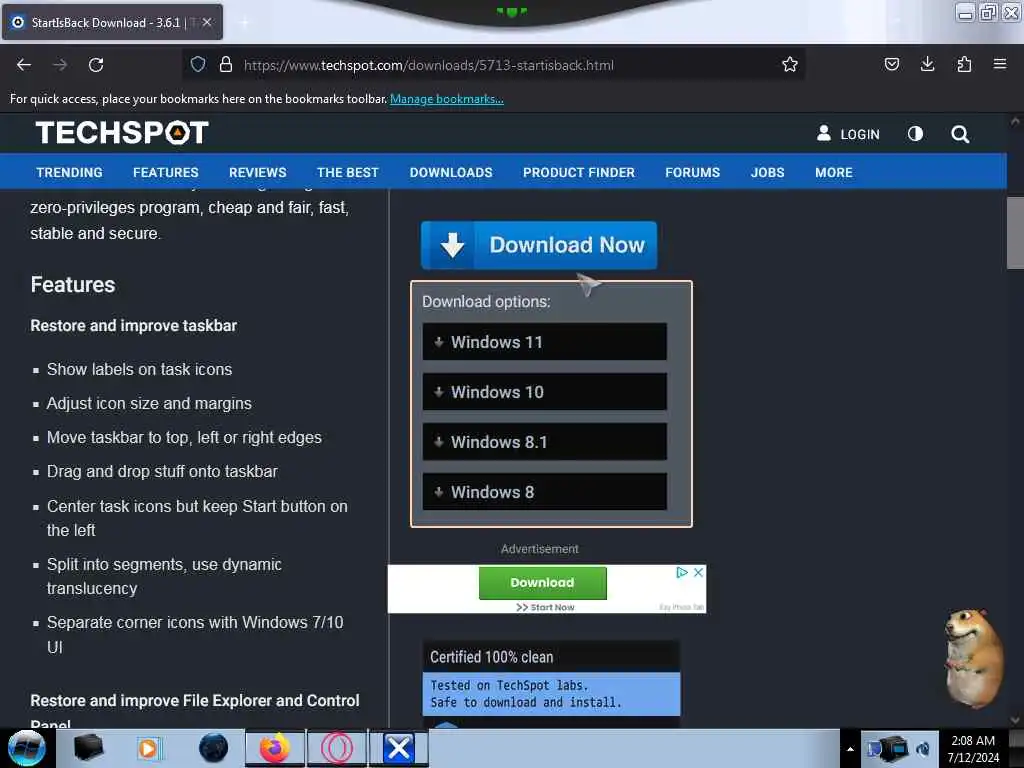Open a new browser tab

(x=244, y=22)
